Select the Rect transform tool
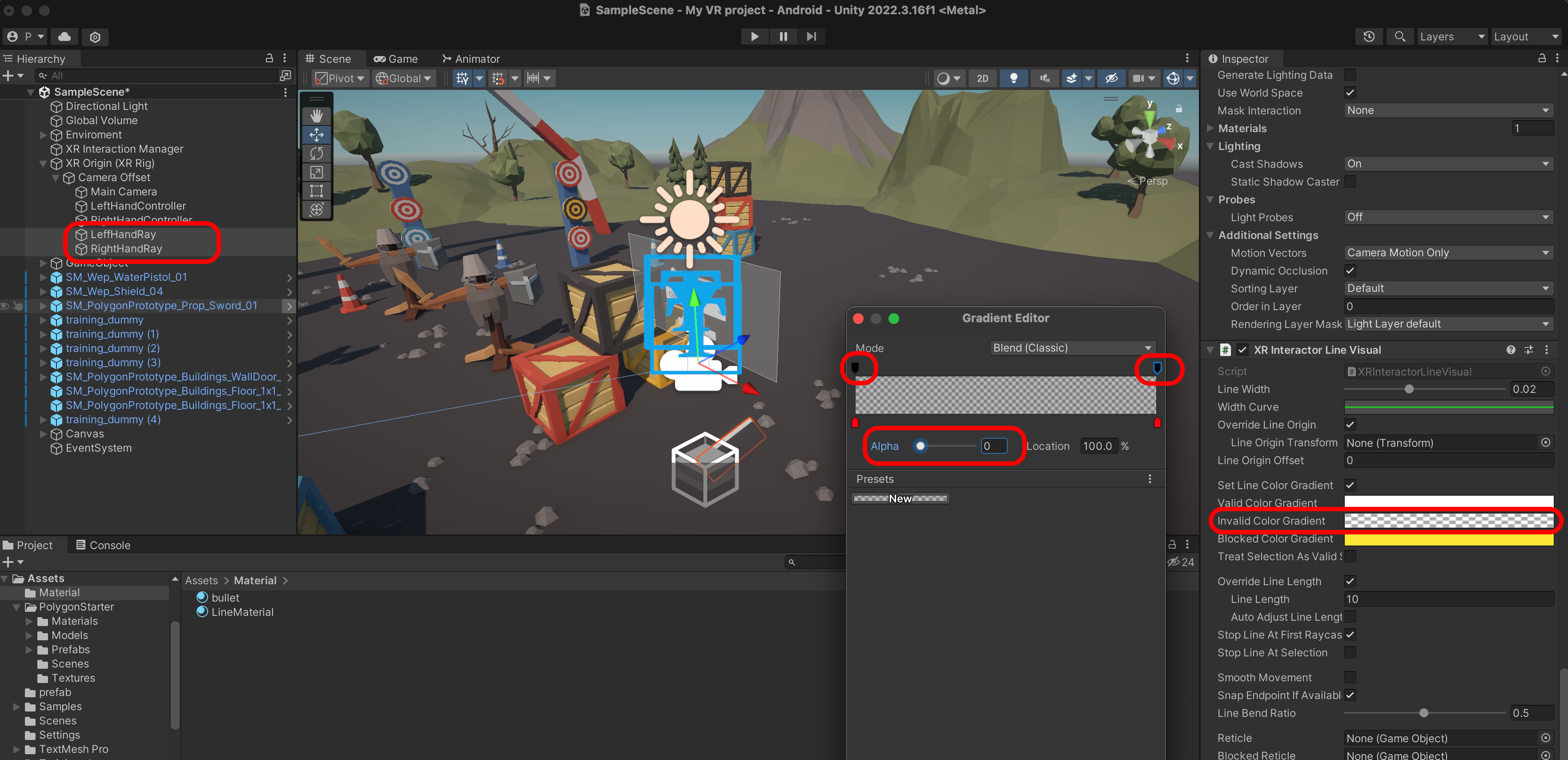The image size is (1568, 760). [x=317, y=191]
